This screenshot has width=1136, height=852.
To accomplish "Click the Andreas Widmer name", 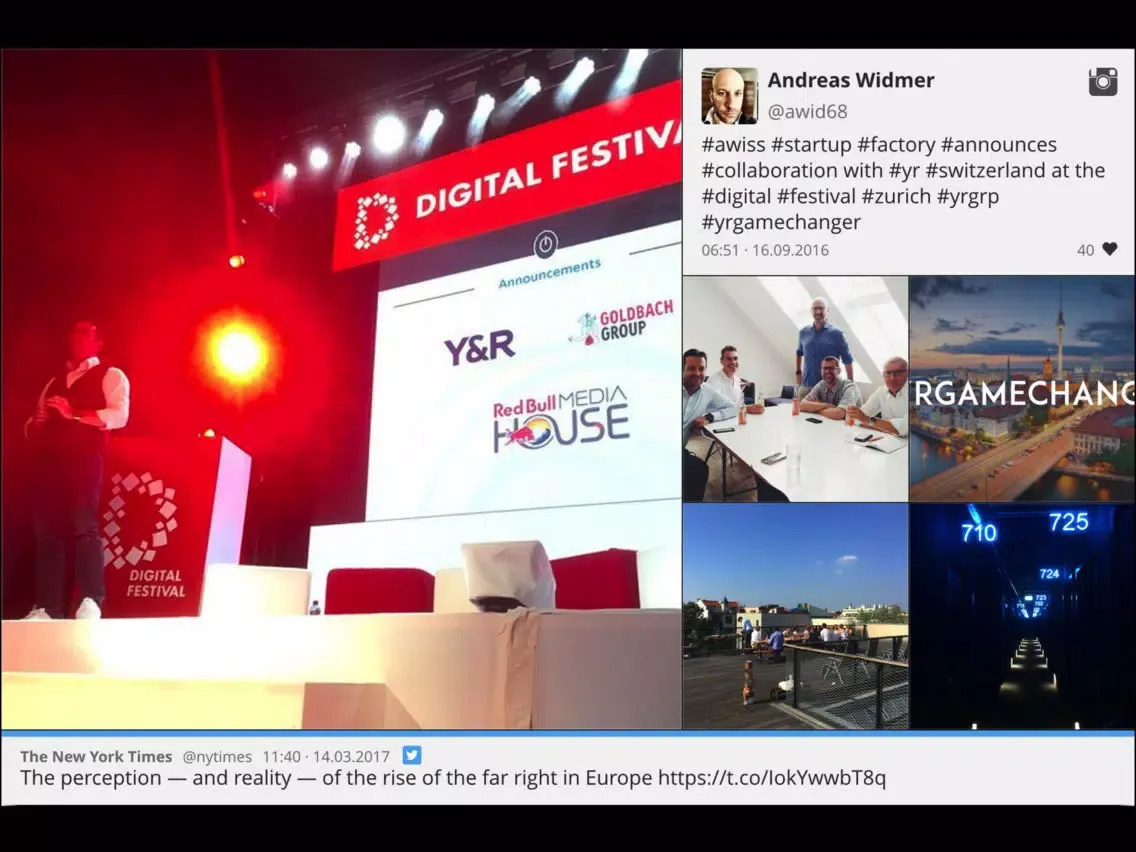I will click(x=851, y=80).
